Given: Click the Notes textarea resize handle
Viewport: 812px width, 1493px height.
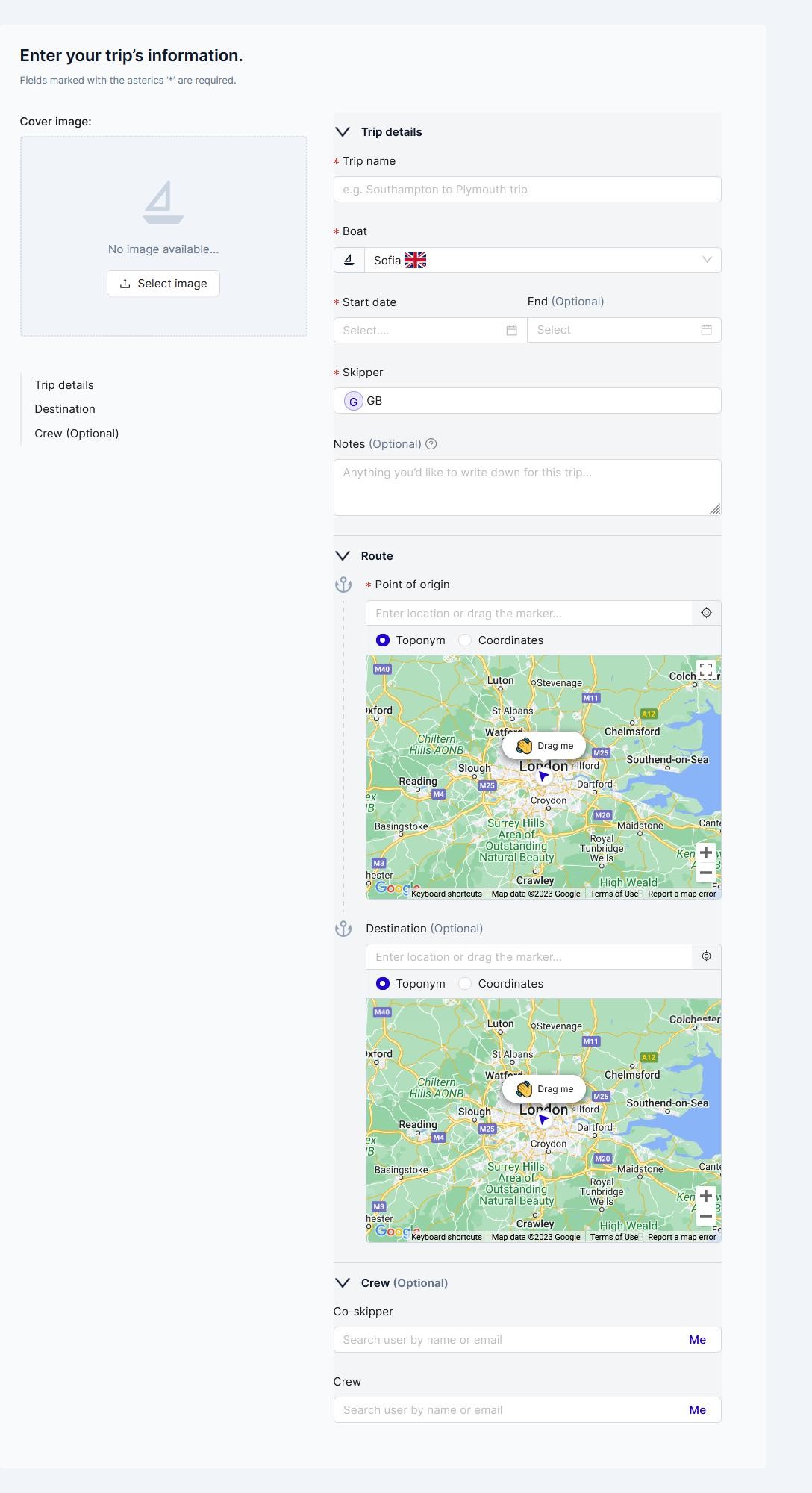Looking at the screenshot, I should point(715,509).
